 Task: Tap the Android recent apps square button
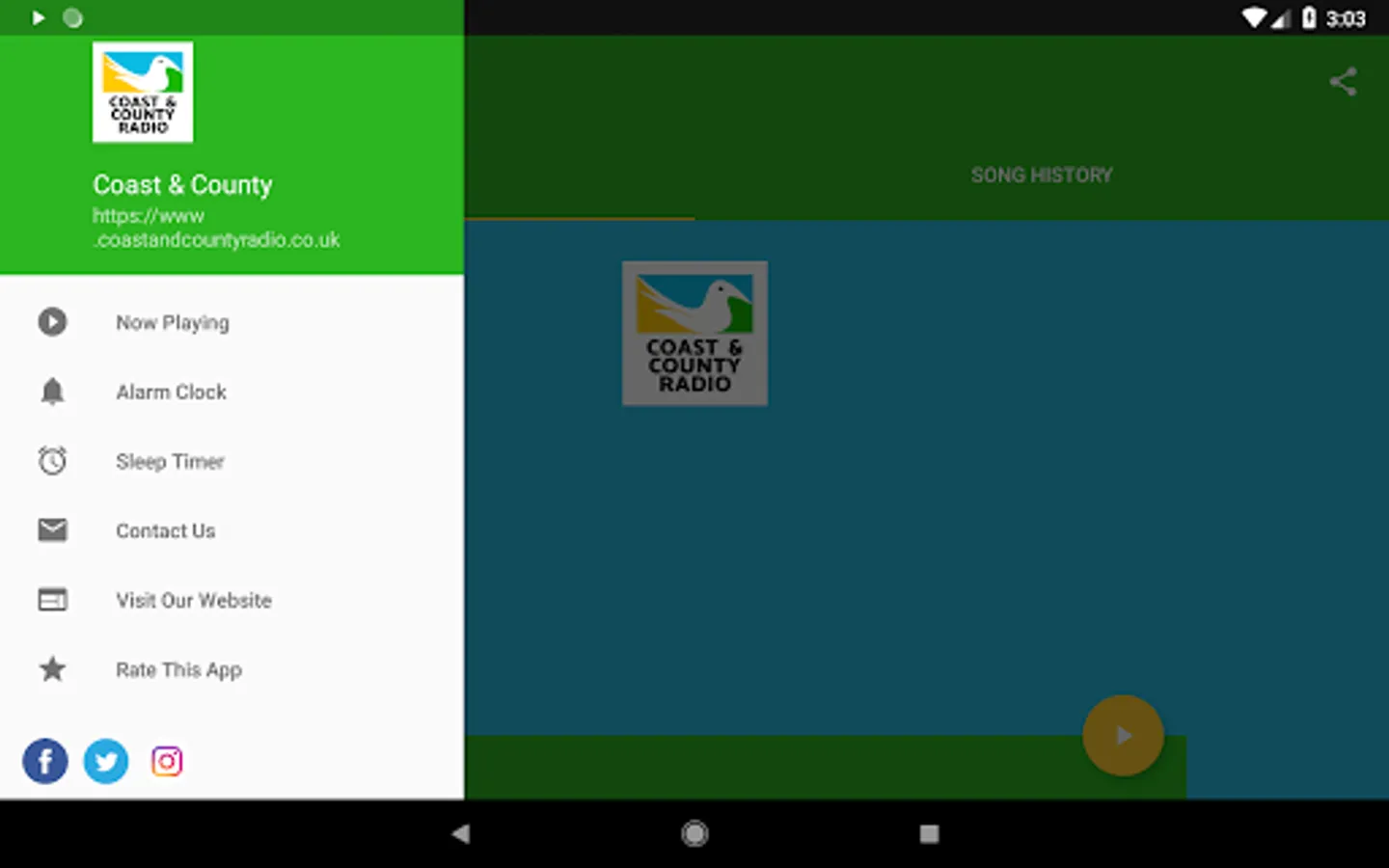(929, 833)
